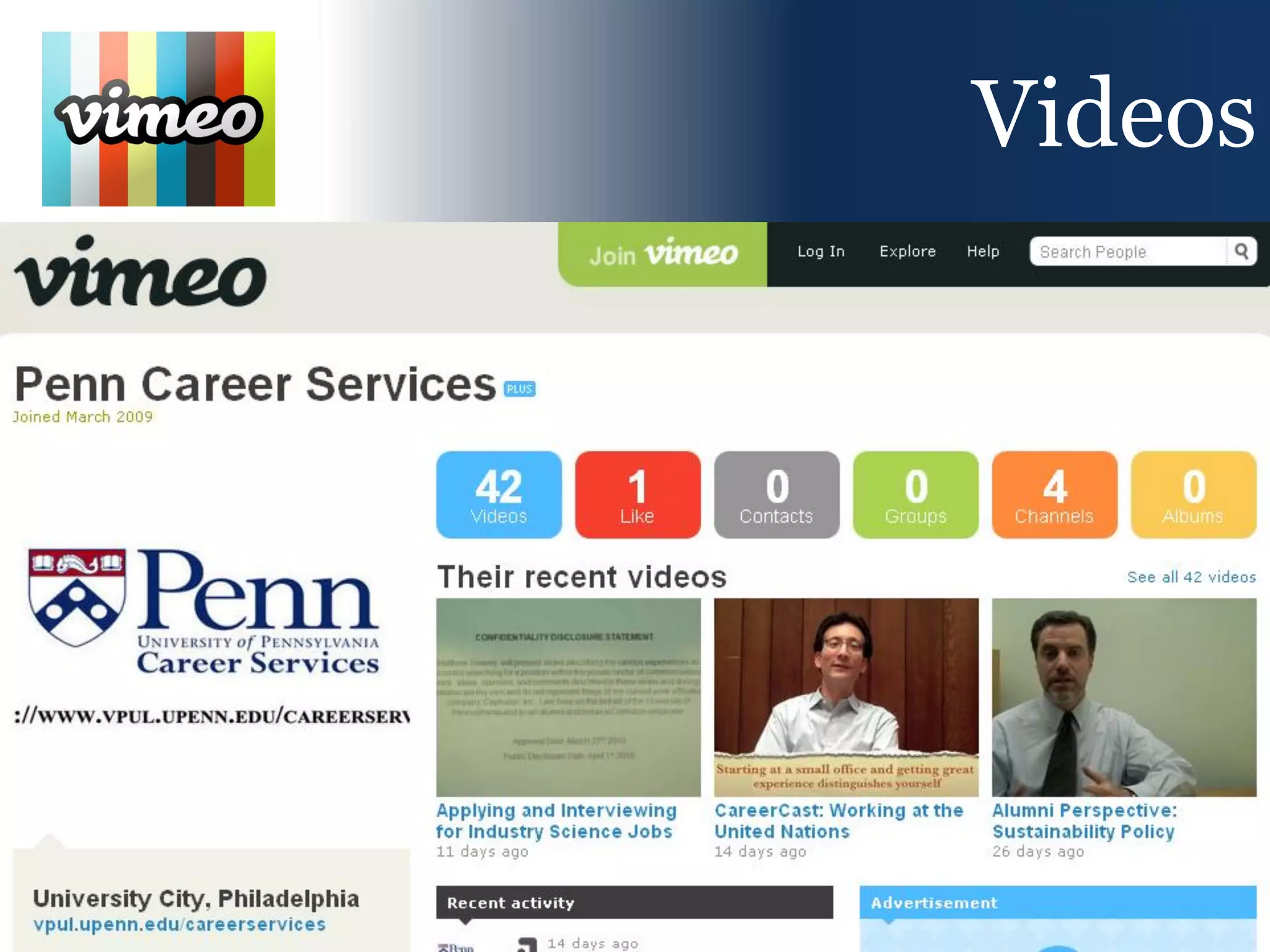
Task: Open the 0 Groups tile
Action: 915,495
